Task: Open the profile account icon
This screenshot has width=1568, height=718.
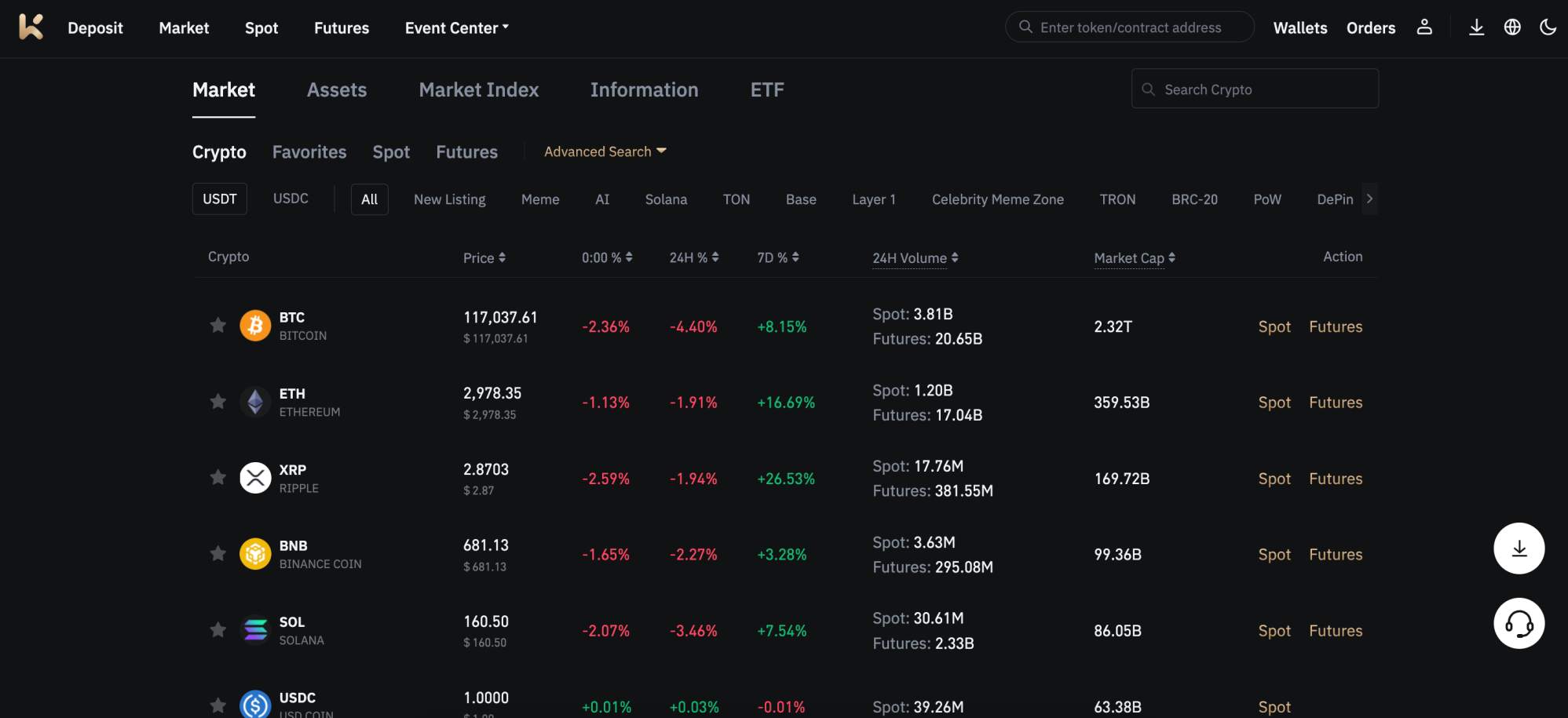Action: coord(1425,27)
